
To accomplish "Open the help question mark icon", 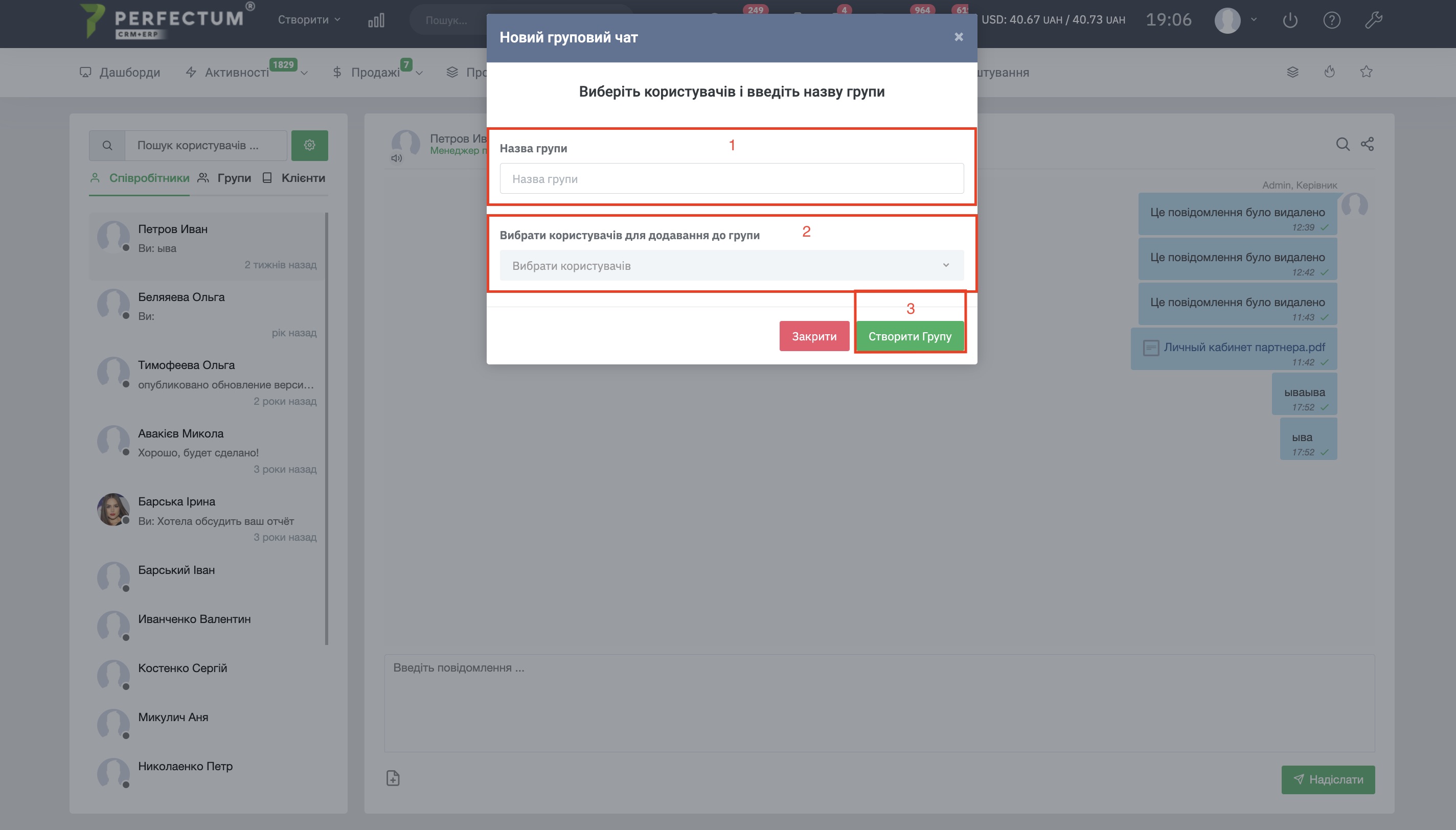I will (1332, 20).
